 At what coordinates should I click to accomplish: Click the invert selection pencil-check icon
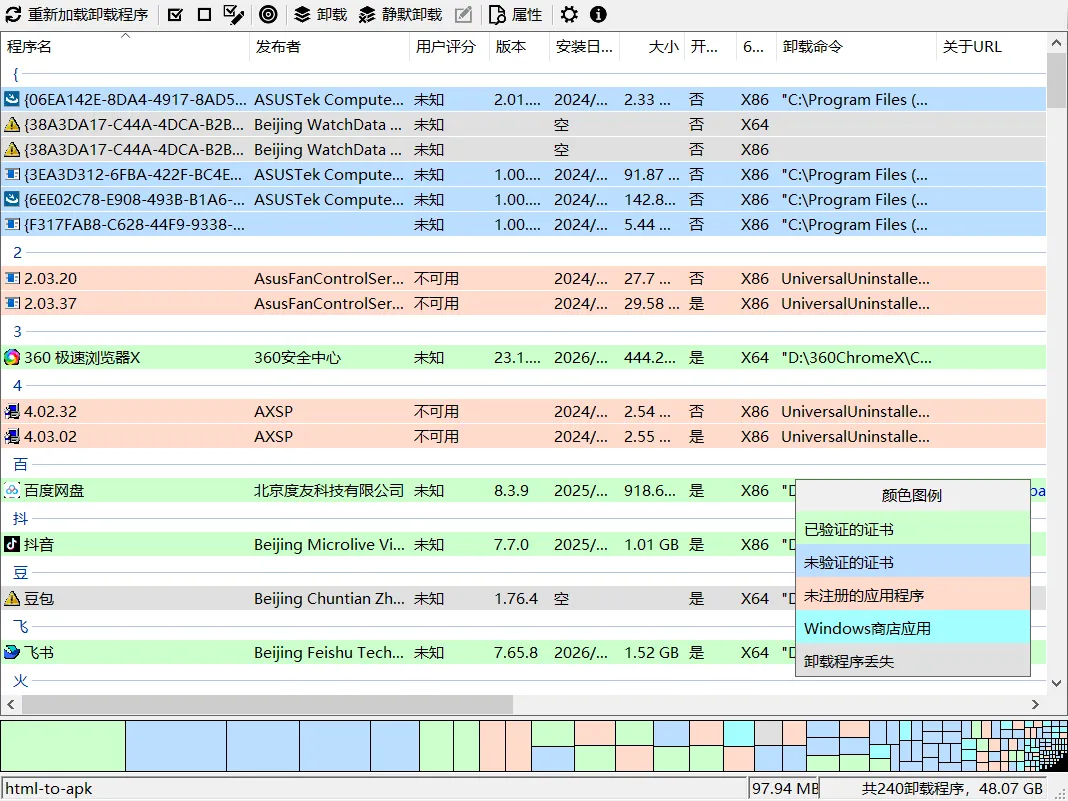pyautogui.click(x=234, y=14)
